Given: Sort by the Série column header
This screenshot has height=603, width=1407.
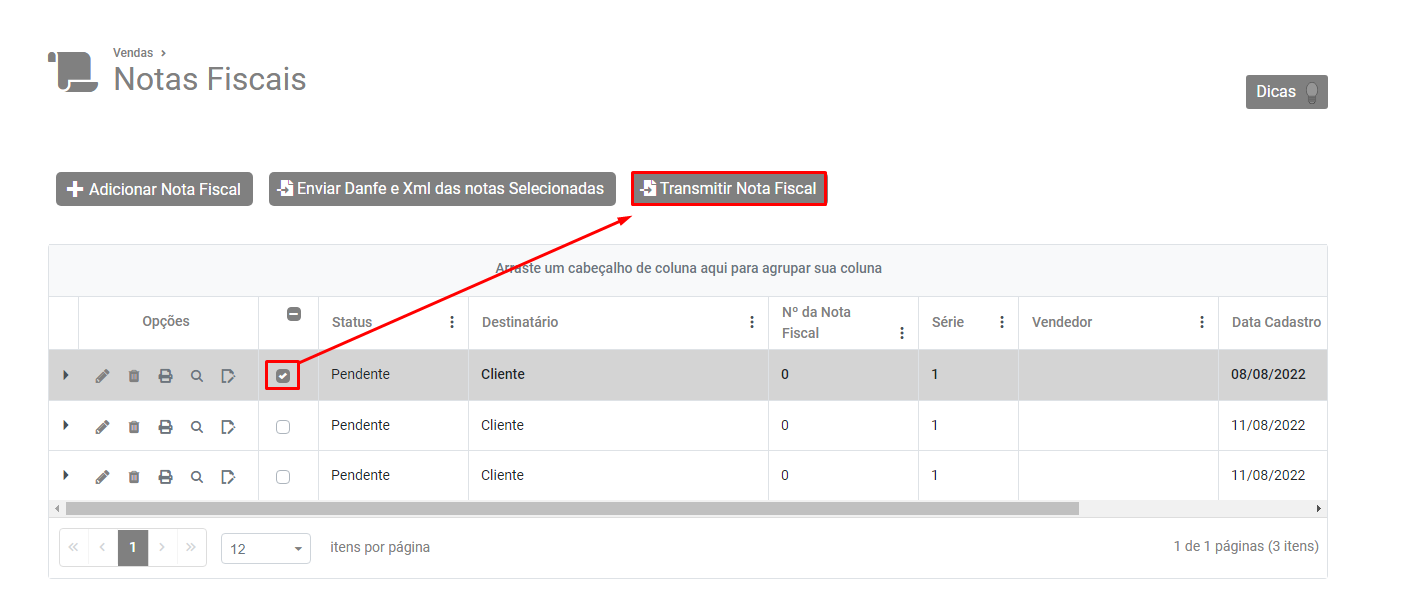Looking at the screenshot, I should (x=948, y=322).
